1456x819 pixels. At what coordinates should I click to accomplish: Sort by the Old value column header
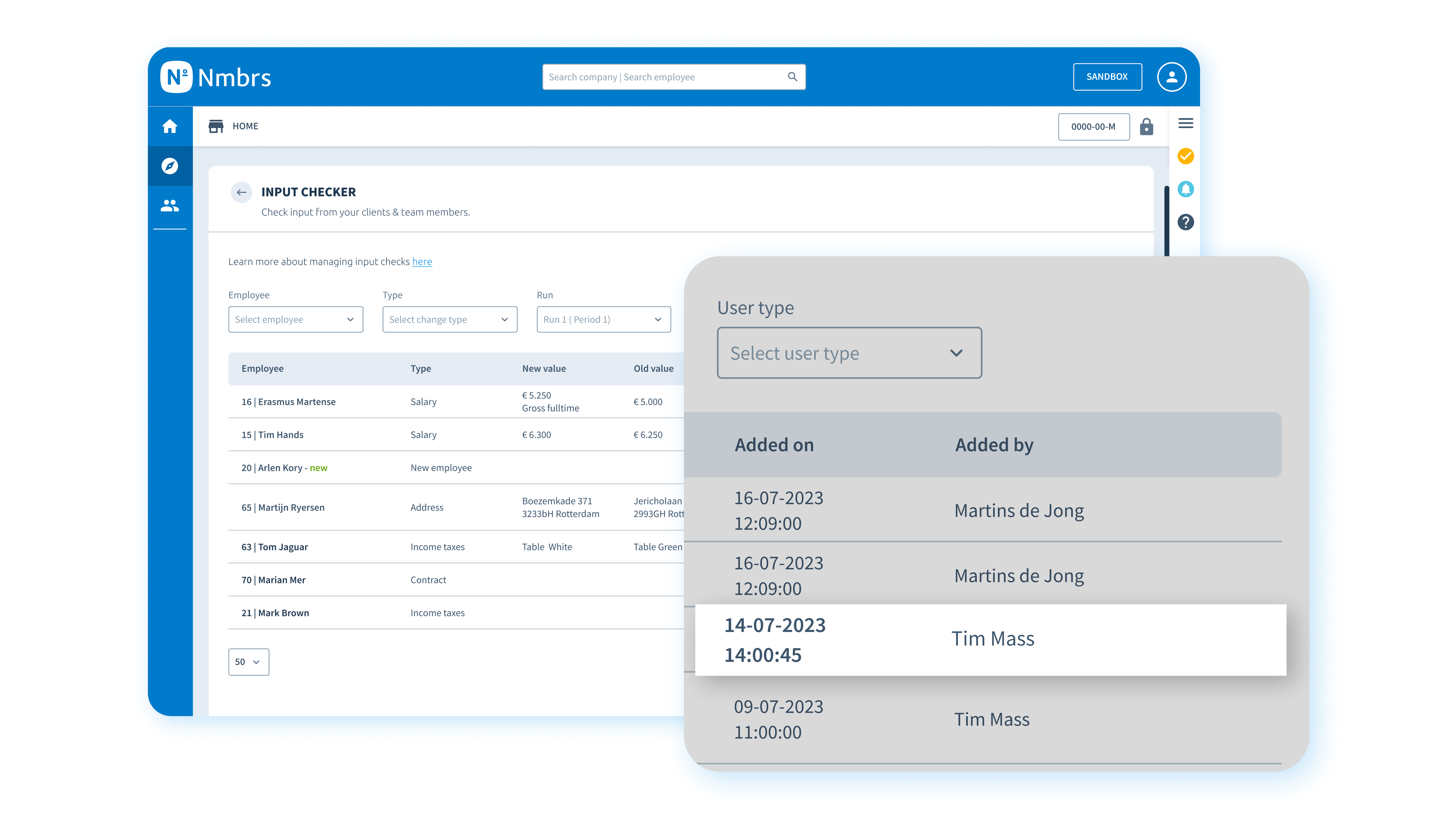[x=653, y=369]
